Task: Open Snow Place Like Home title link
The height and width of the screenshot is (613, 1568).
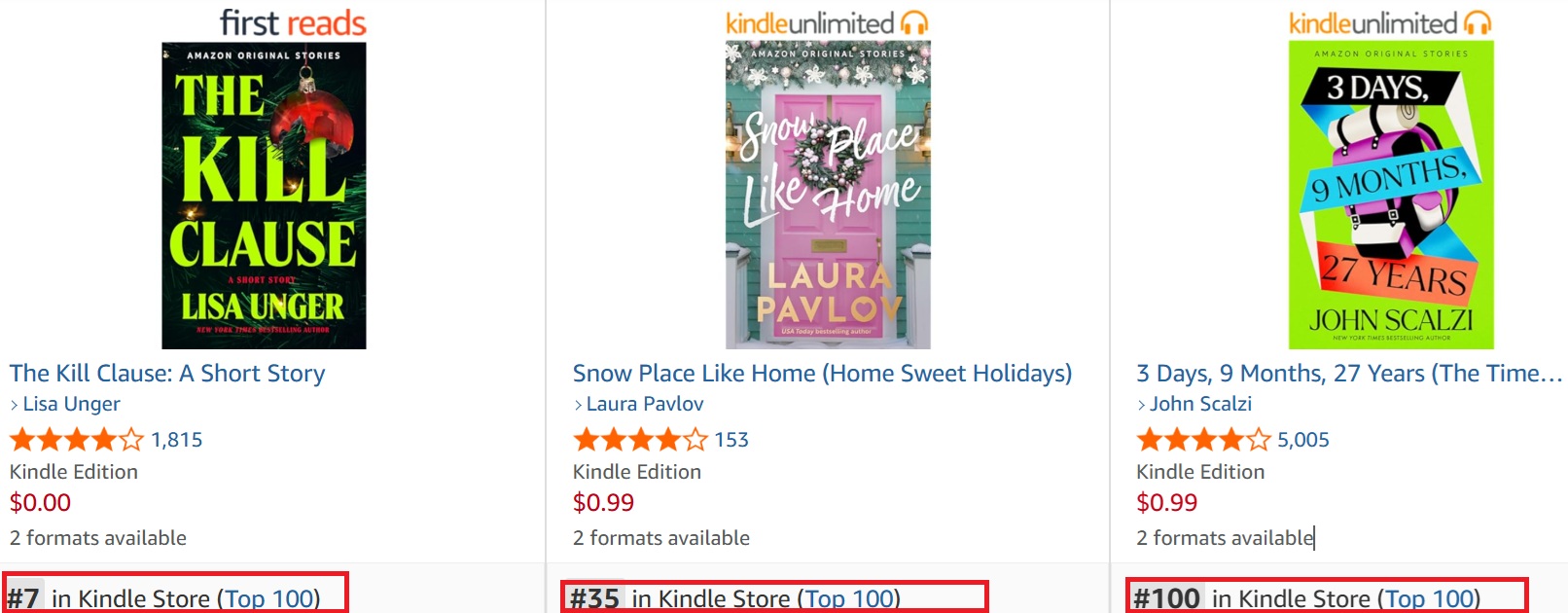Action: tap(822, 374)
